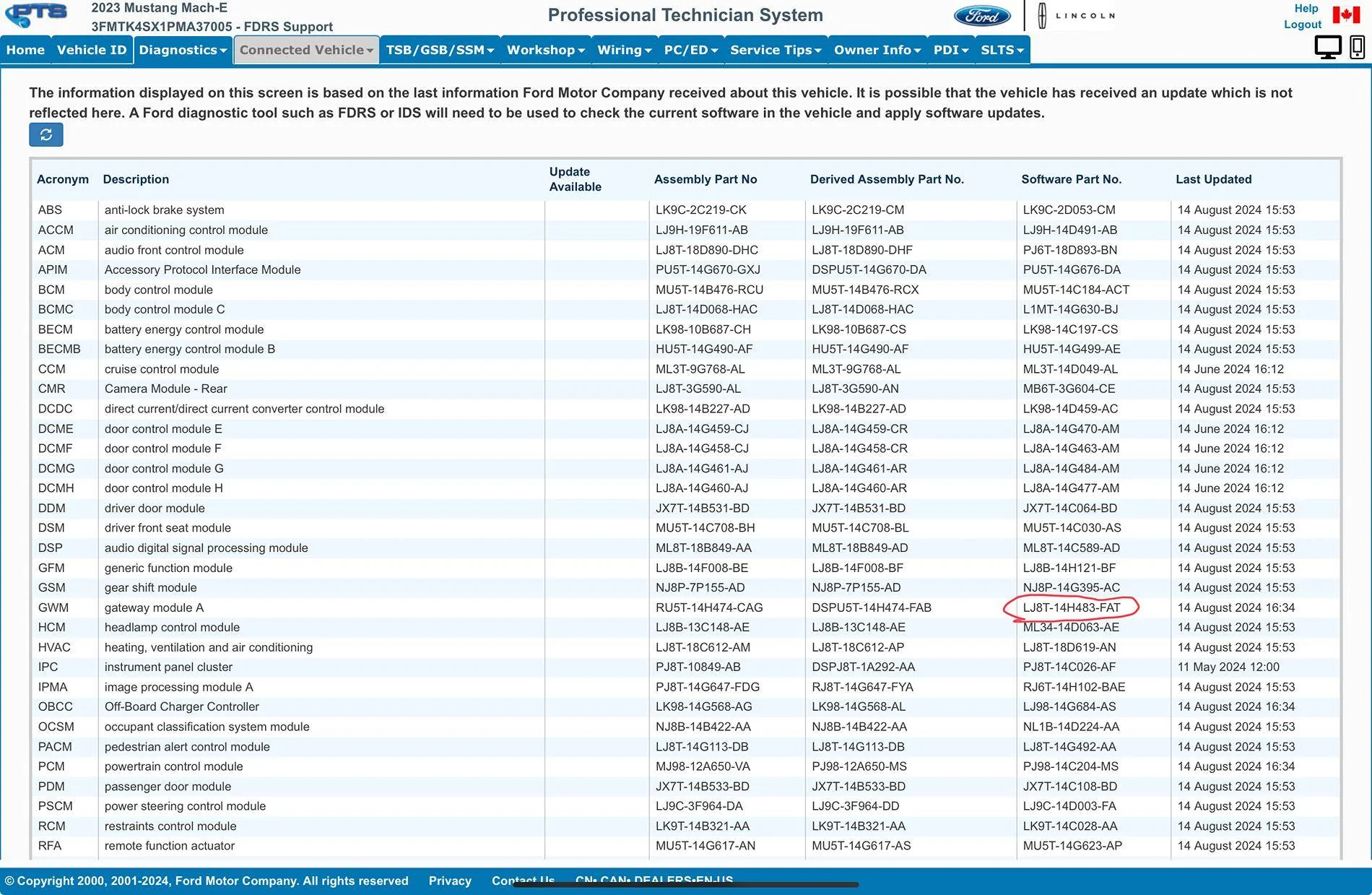Switch to the Vehicle ID tab

[x=92, y=50]
